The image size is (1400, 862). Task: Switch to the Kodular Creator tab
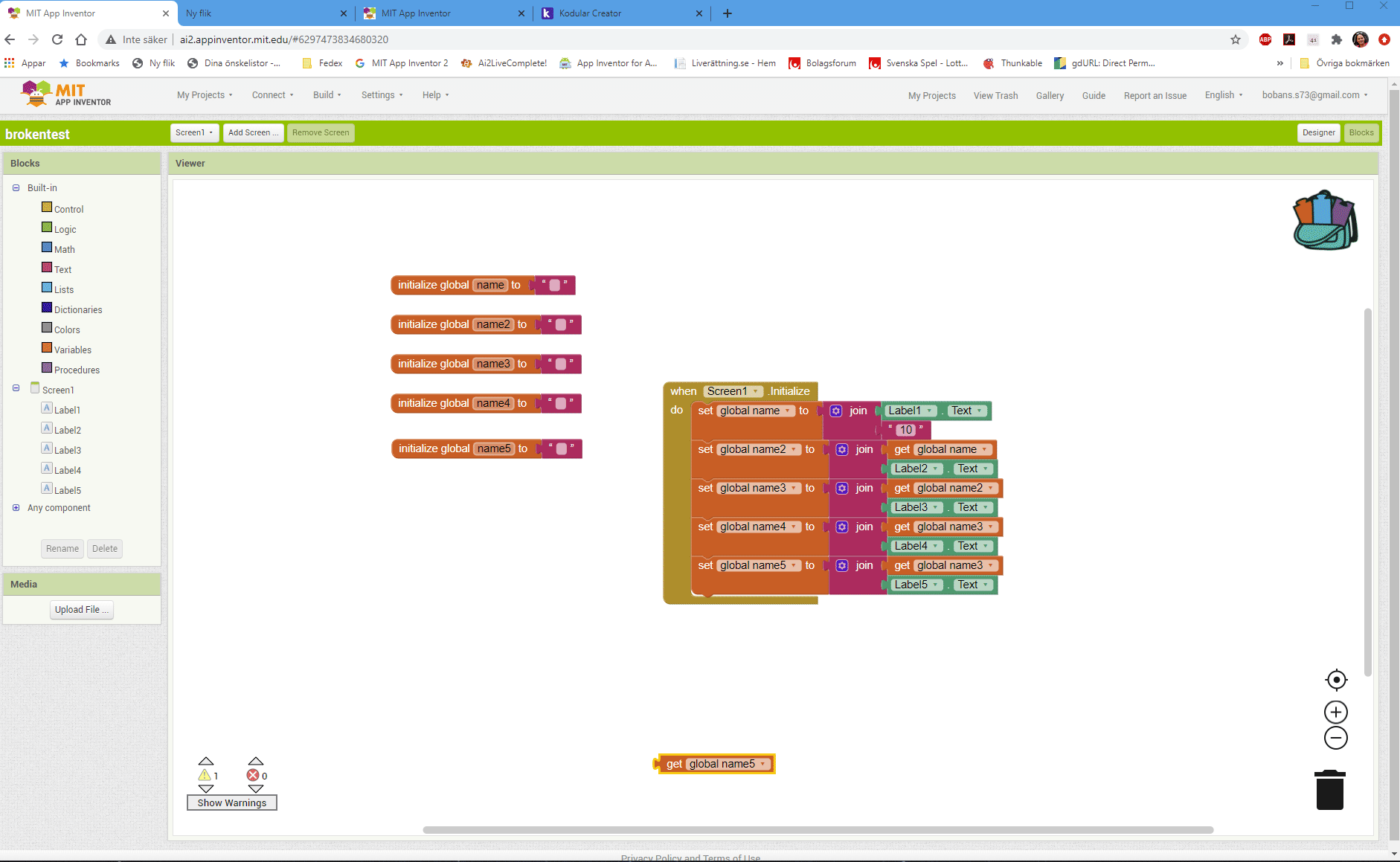[621, 13]
